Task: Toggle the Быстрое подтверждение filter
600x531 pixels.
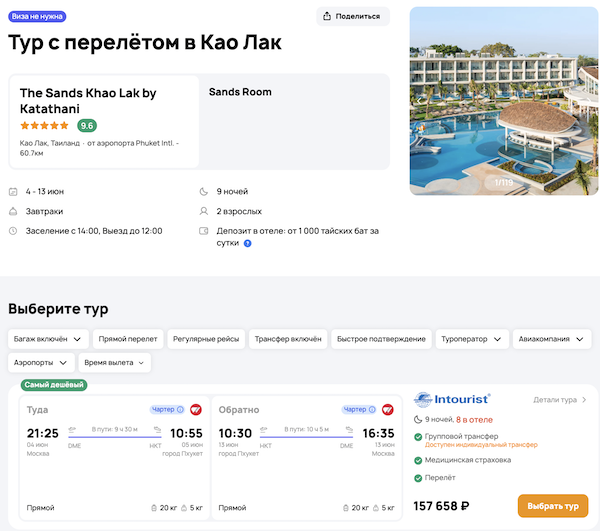Action: (381, 339)
